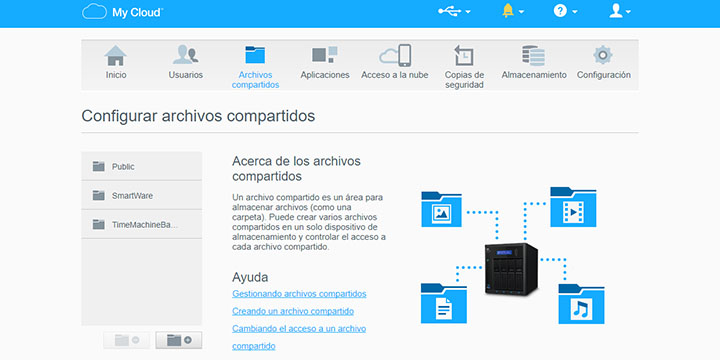Open the Acceso a la nube icon
This screenshot has width=720, height=360.
pos(394,56)
